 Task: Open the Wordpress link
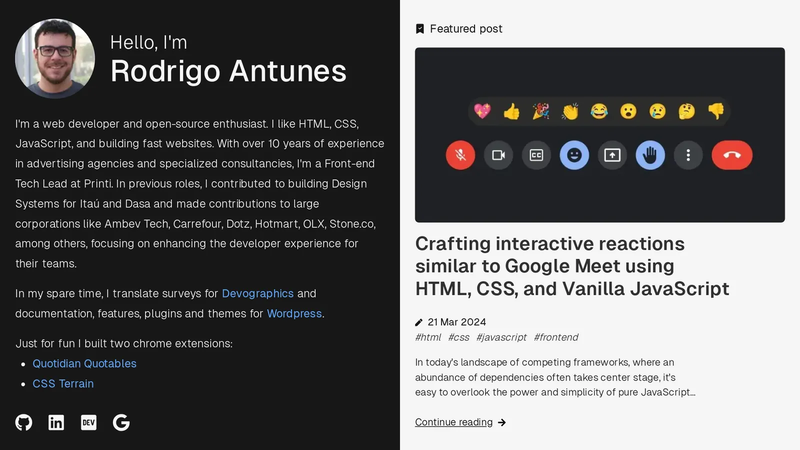pos(294,313)
